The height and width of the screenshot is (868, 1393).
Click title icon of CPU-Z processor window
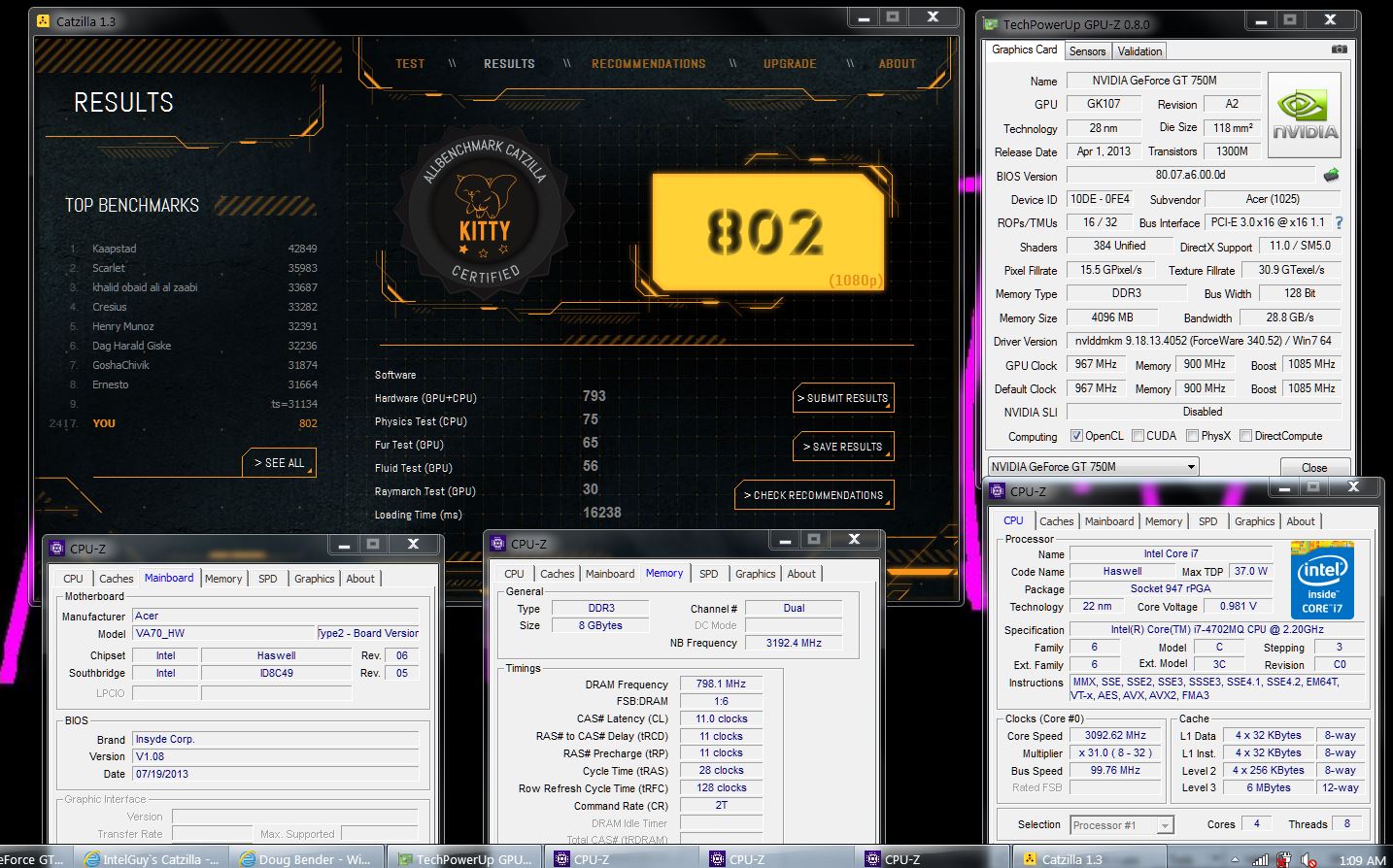pos(997,491)
